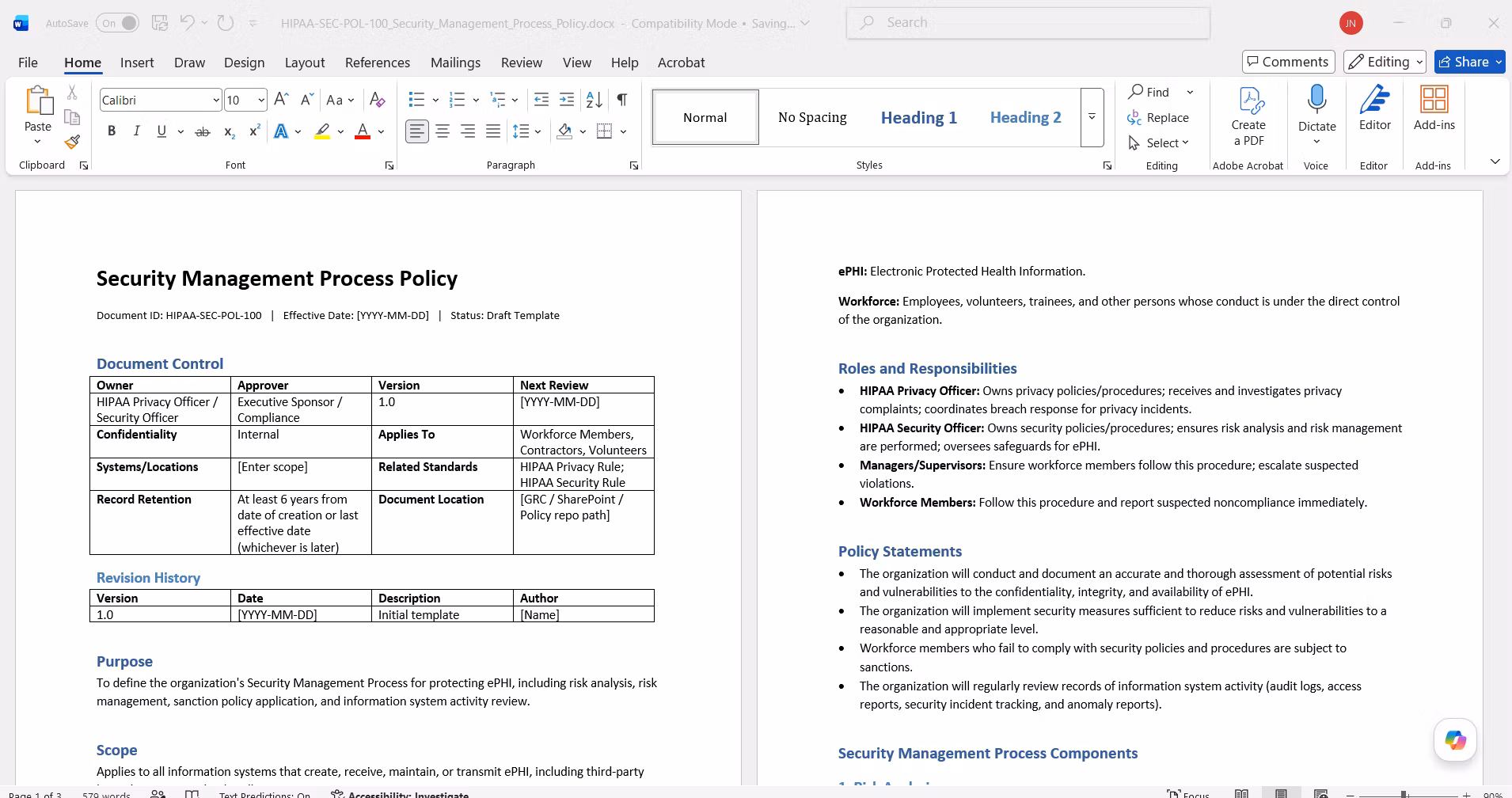Open the font size dropdown

[x=261, y=101]
